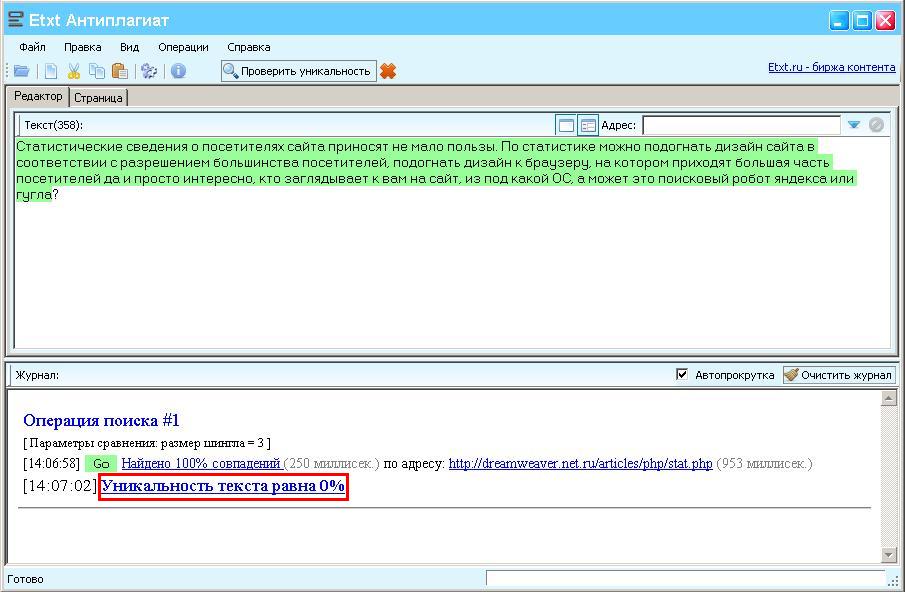This screenshot has width=905, height=592.
Task: Click Очистить журнал button
Action: 839,375
